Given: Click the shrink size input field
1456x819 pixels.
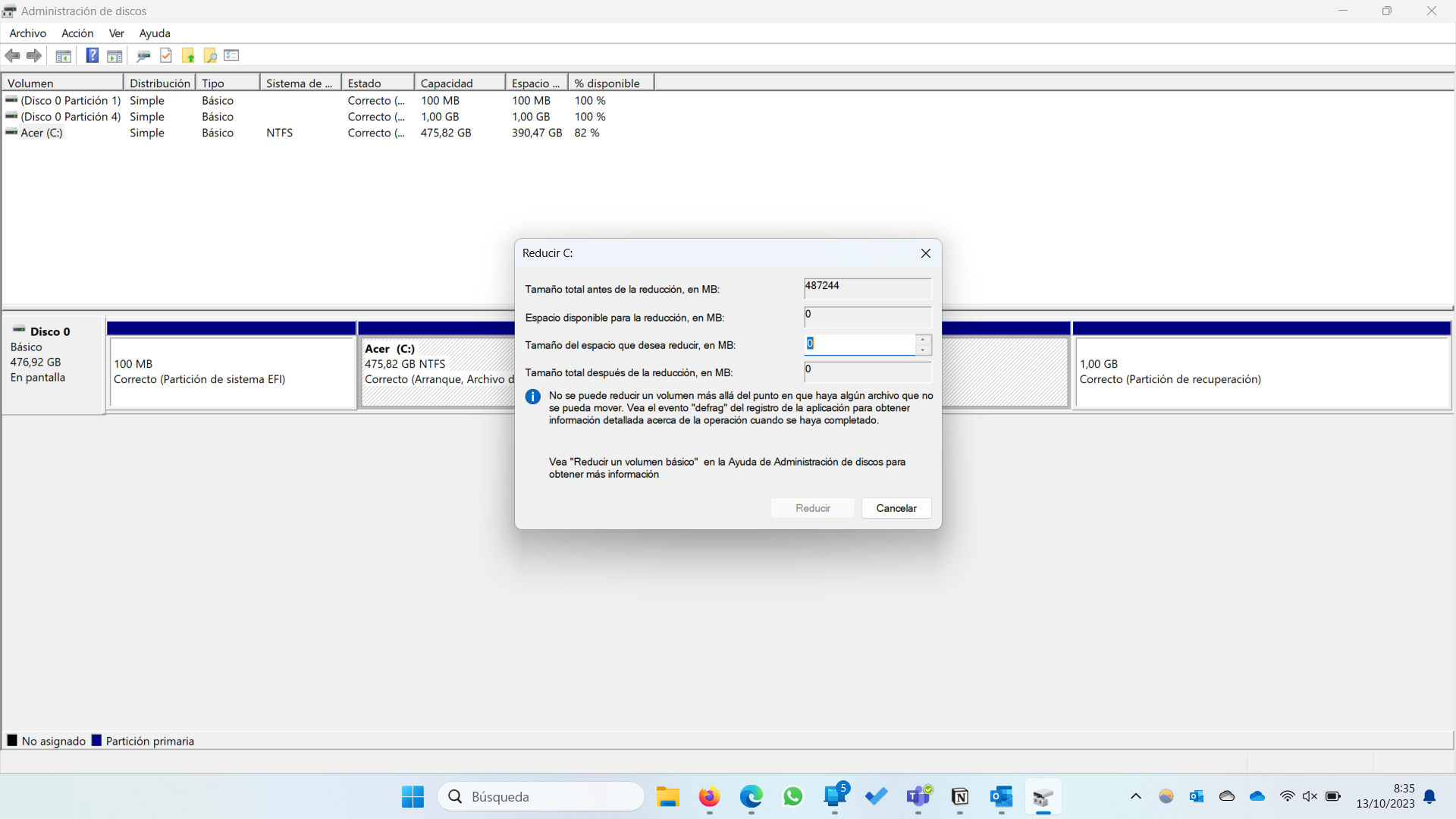Looking at the screenshot, I should point(860,344).
